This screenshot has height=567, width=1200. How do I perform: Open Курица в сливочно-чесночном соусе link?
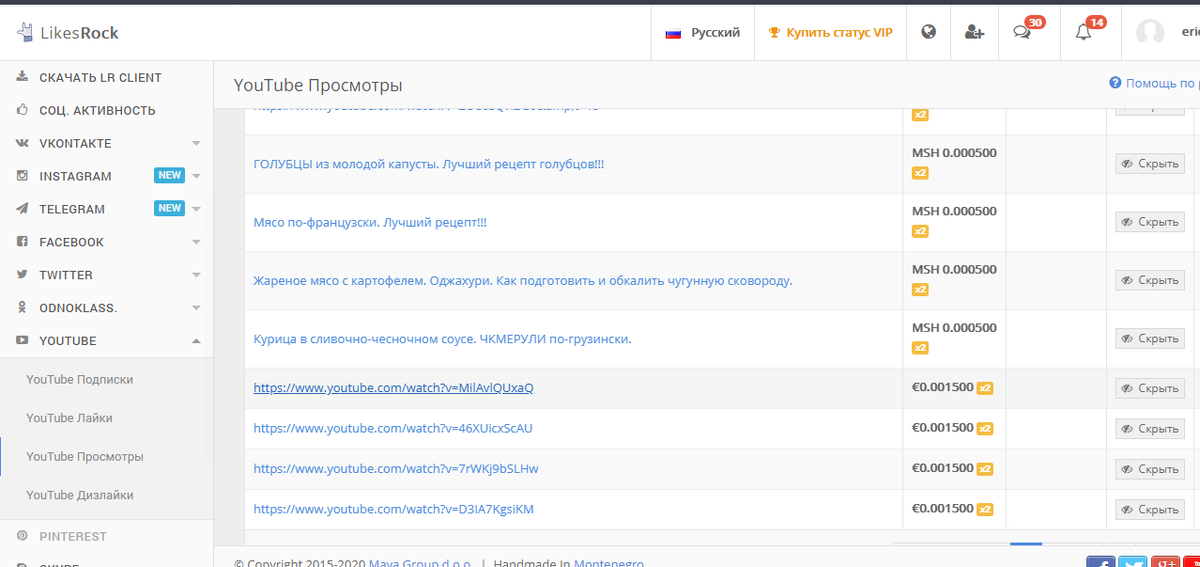click(442, 338)
